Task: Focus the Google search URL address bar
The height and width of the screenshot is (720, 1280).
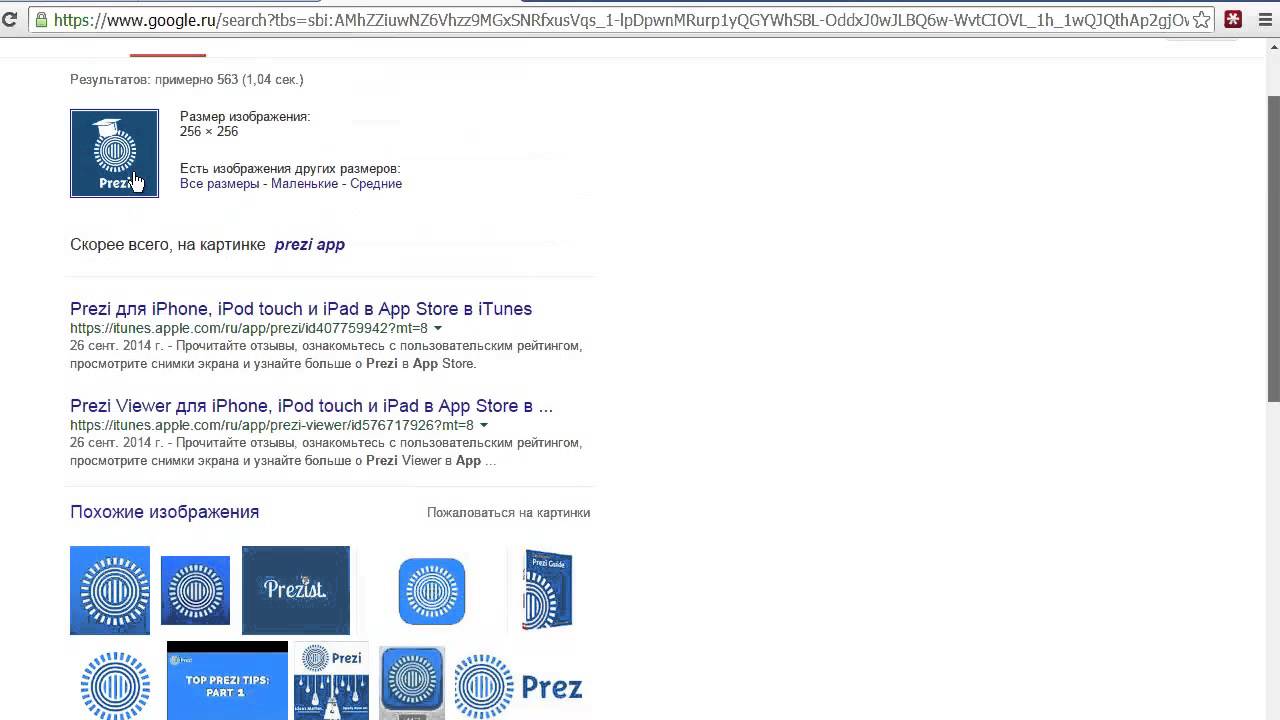Action: (620, 19)
